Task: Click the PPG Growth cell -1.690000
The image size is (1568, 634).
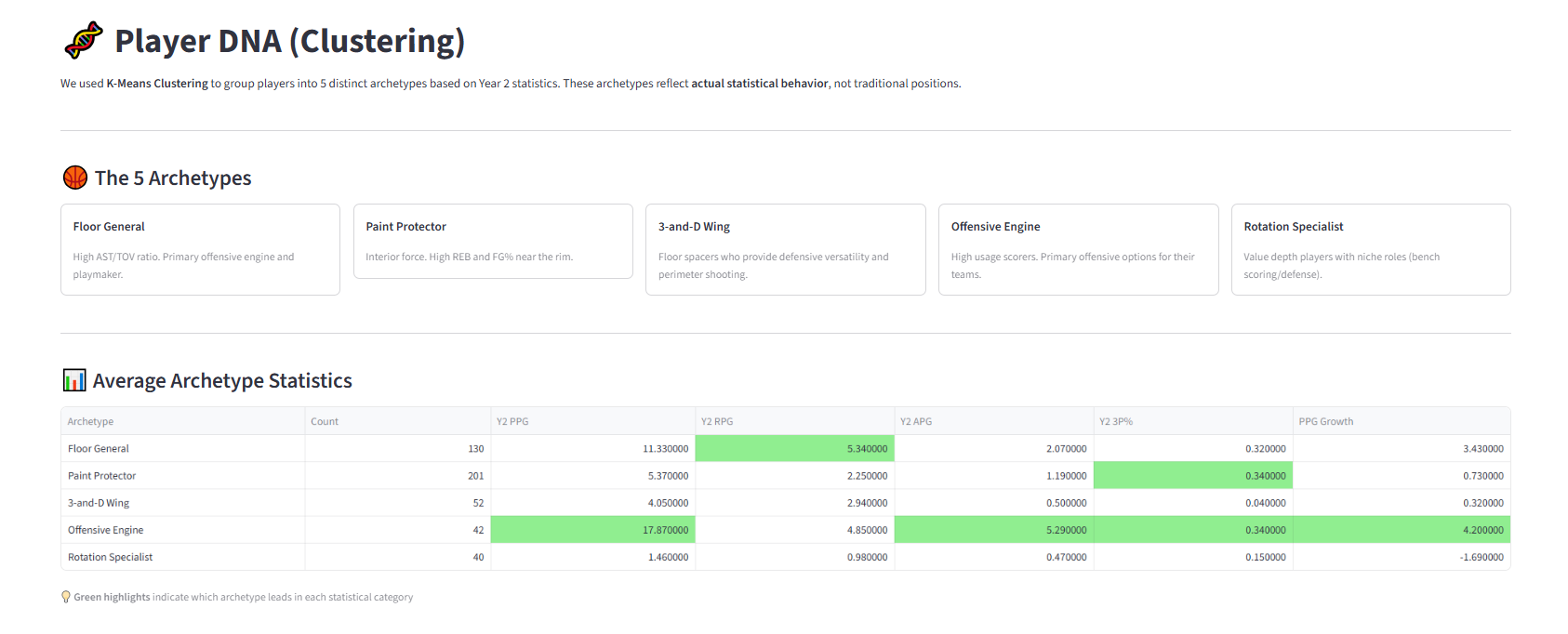Action: 1401,557
